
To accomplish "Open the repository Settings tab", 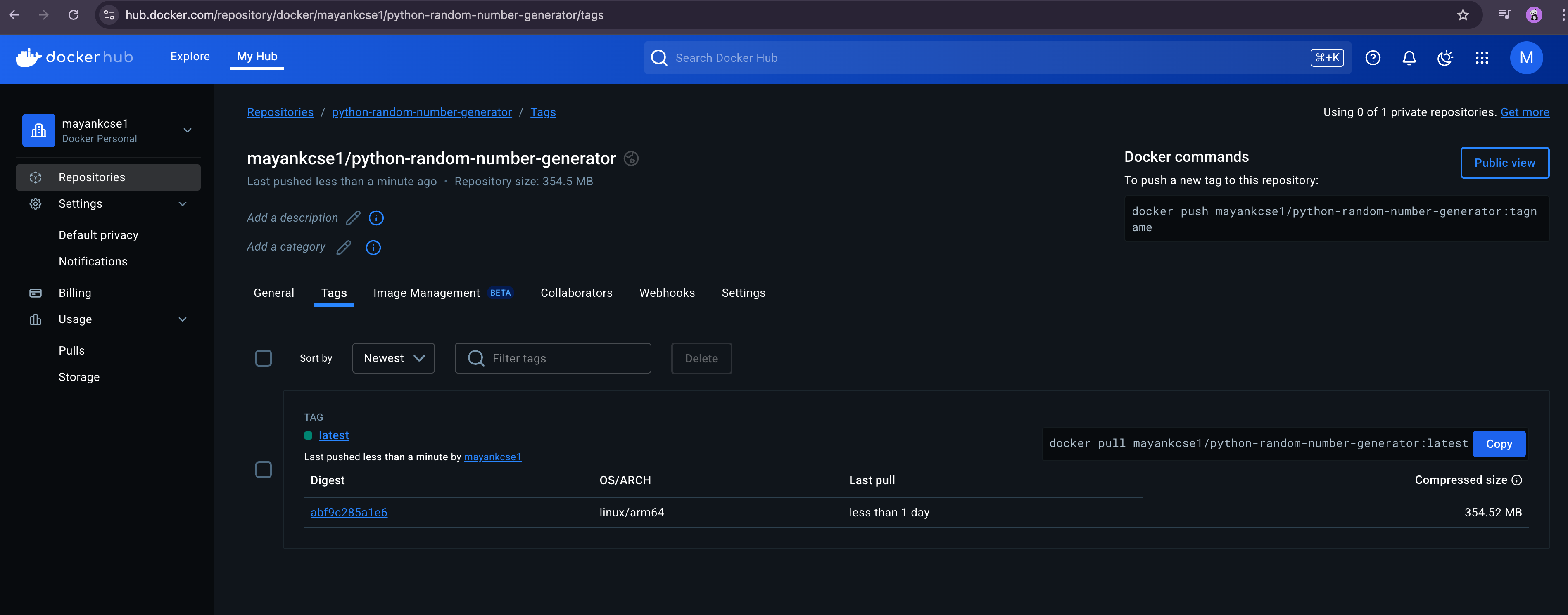I will [743, 293].
